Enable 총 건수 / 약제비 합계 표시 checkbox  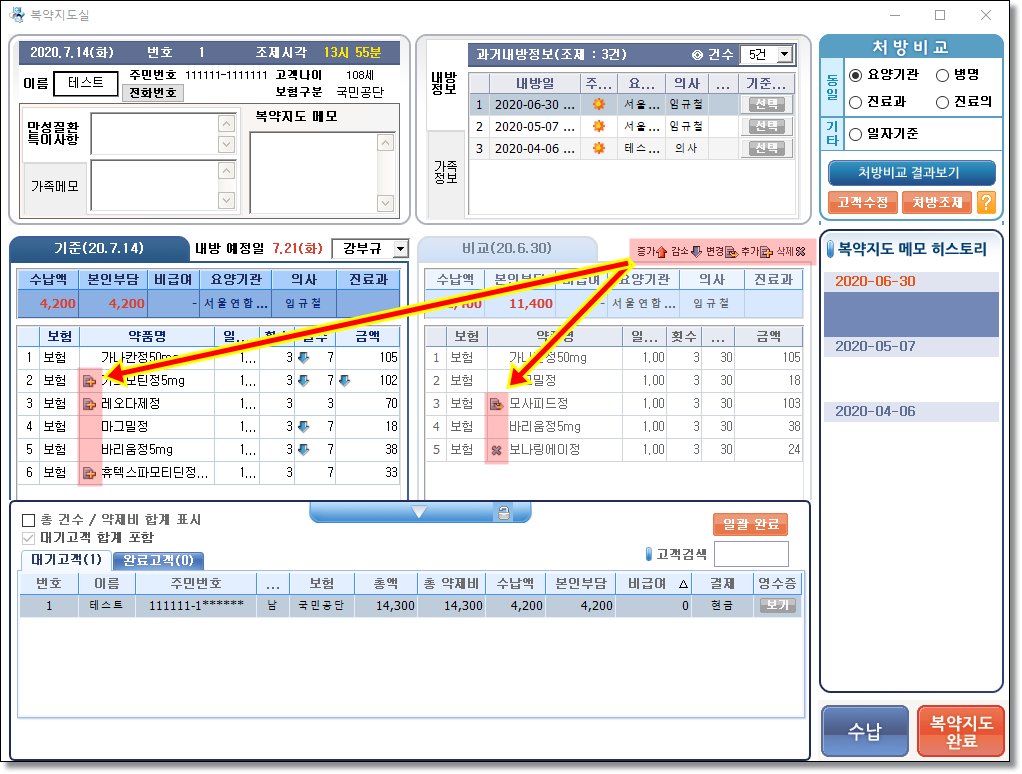(x=28, y=520)
